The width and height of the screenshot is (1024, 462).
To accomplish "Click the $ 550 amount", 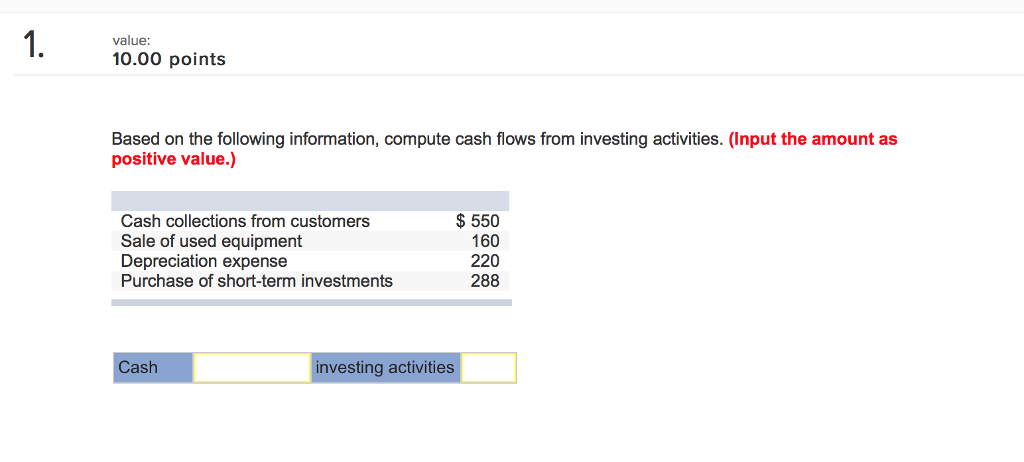I will [477, 221].
